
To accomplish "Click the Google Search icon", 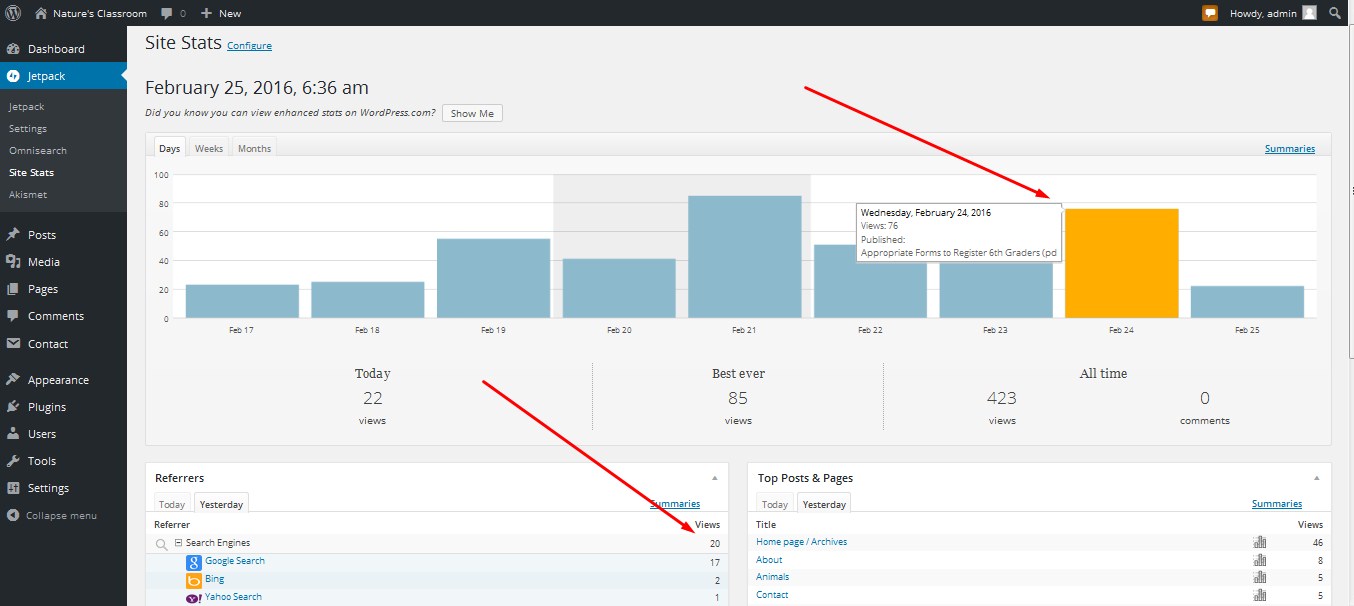I will (194, 562).
